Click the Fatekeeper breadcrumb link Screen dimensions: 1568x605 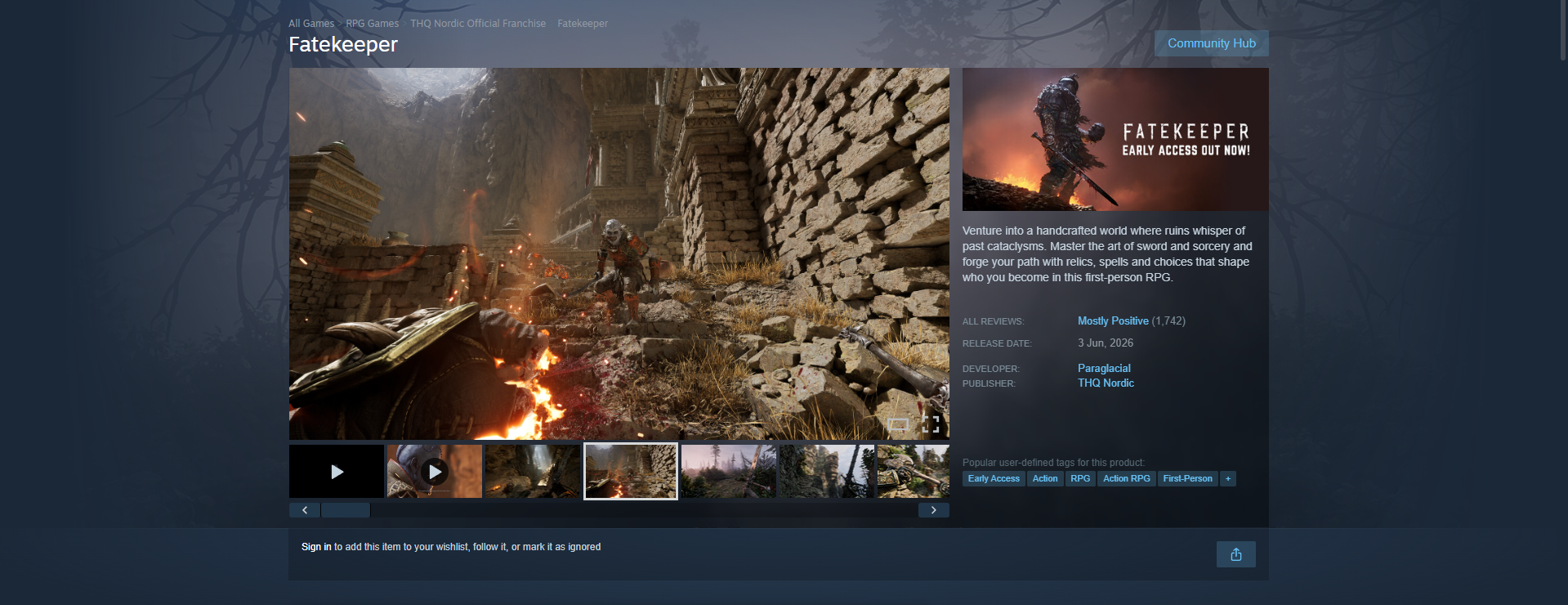583,24
